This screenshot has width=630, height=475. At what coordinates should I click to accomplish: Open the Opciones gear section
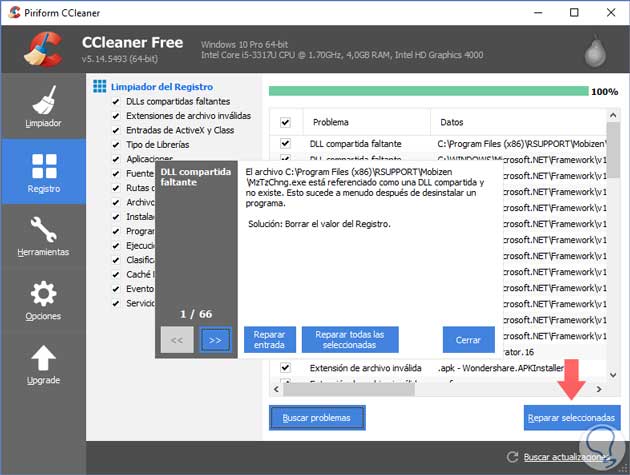[43, 300]
